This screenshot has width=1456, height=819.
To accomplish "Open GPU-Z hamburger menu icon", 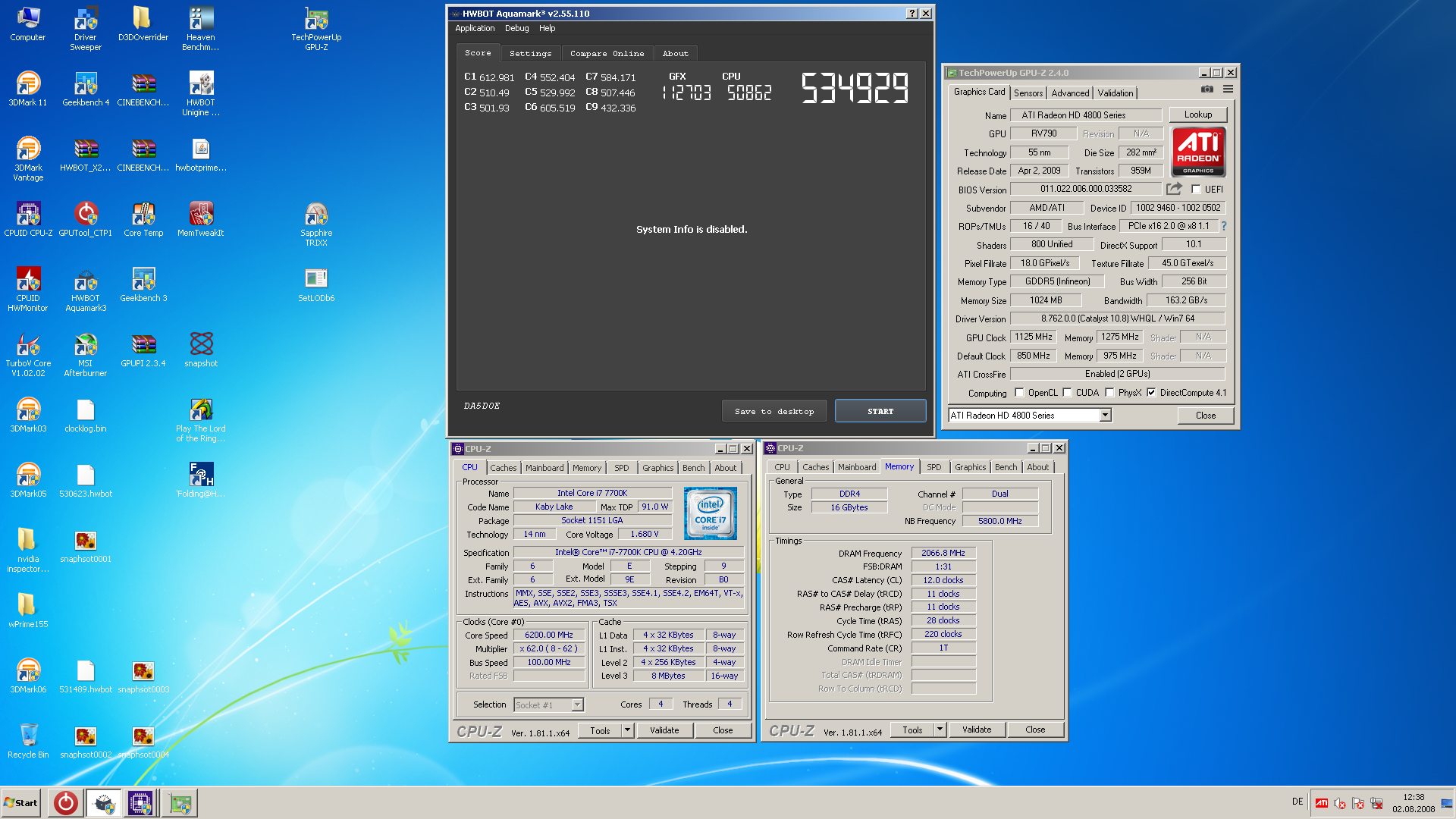I will (1228, 89).
